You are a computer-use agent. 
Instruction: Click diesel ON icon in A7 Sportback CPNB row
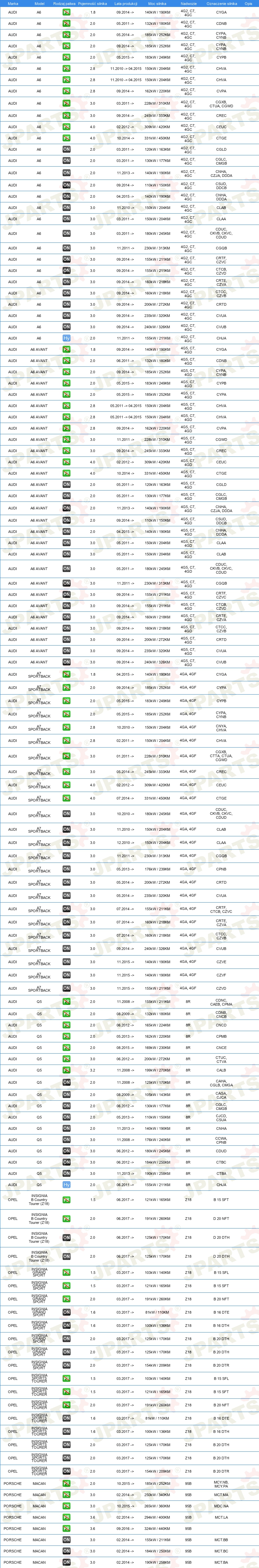click(66, 869)
